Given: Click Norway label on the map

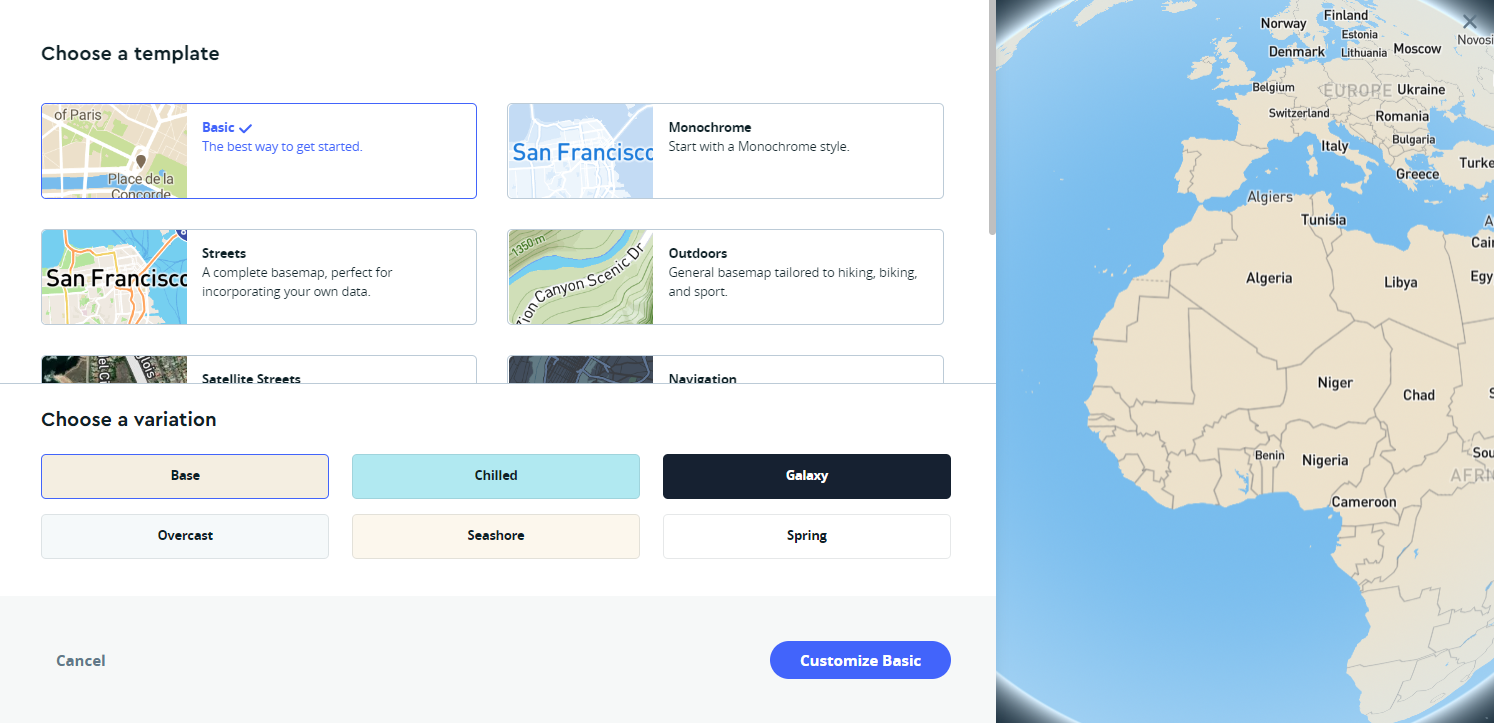Looking at the screenshot, I should [1283, 23].
